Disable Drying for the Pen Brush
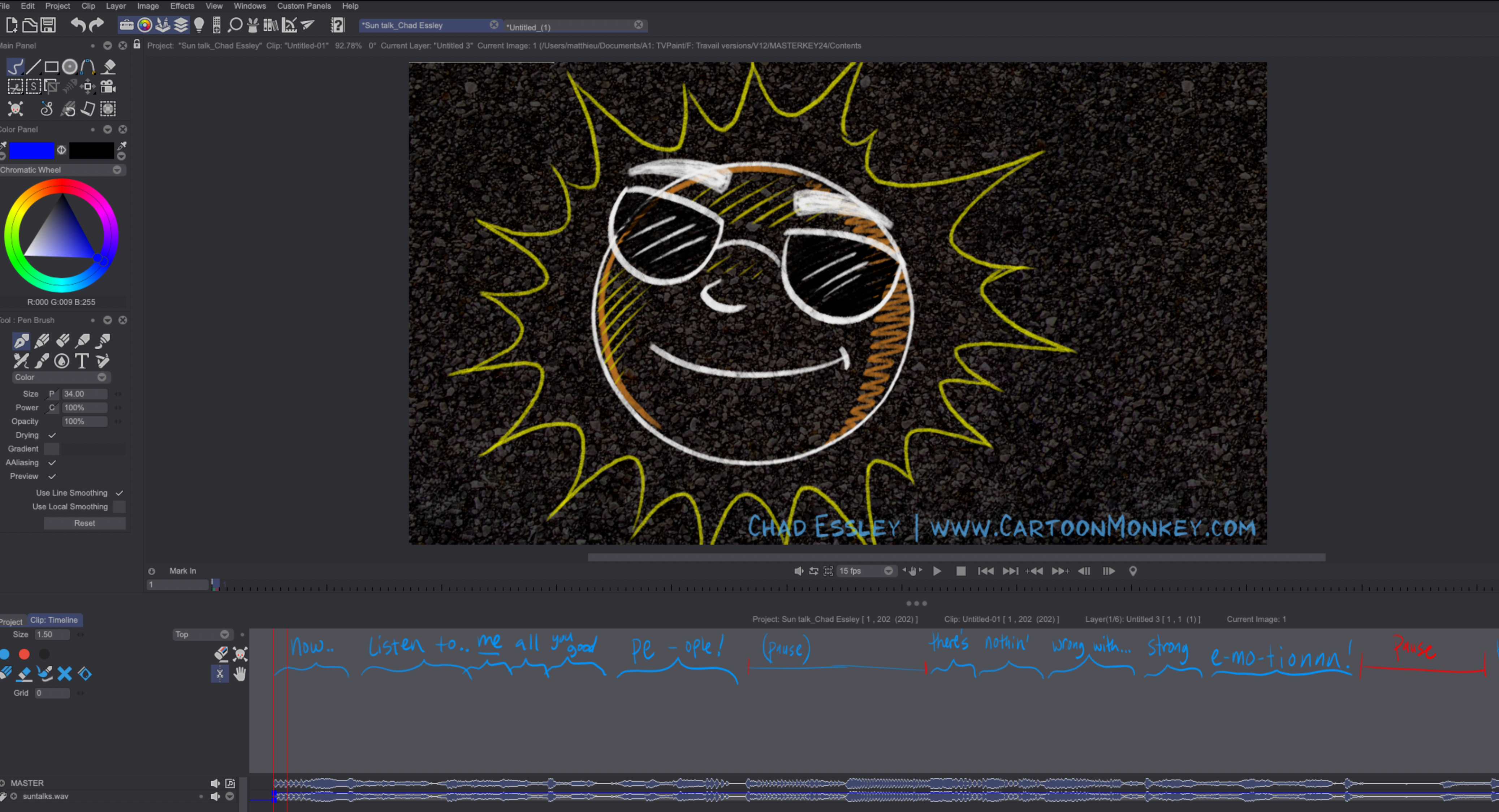Image resolution: width=1499 pixels, height=812 pixels. (51, 435)
